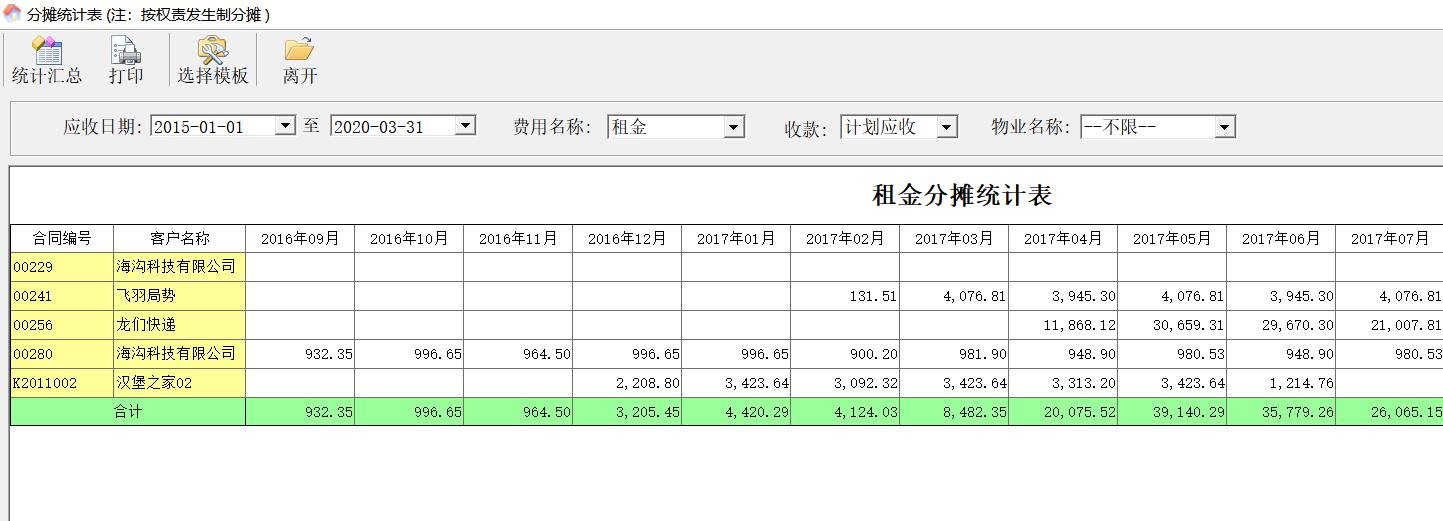Click total 20,075.52 in 合计 row

click(1063, 412)
